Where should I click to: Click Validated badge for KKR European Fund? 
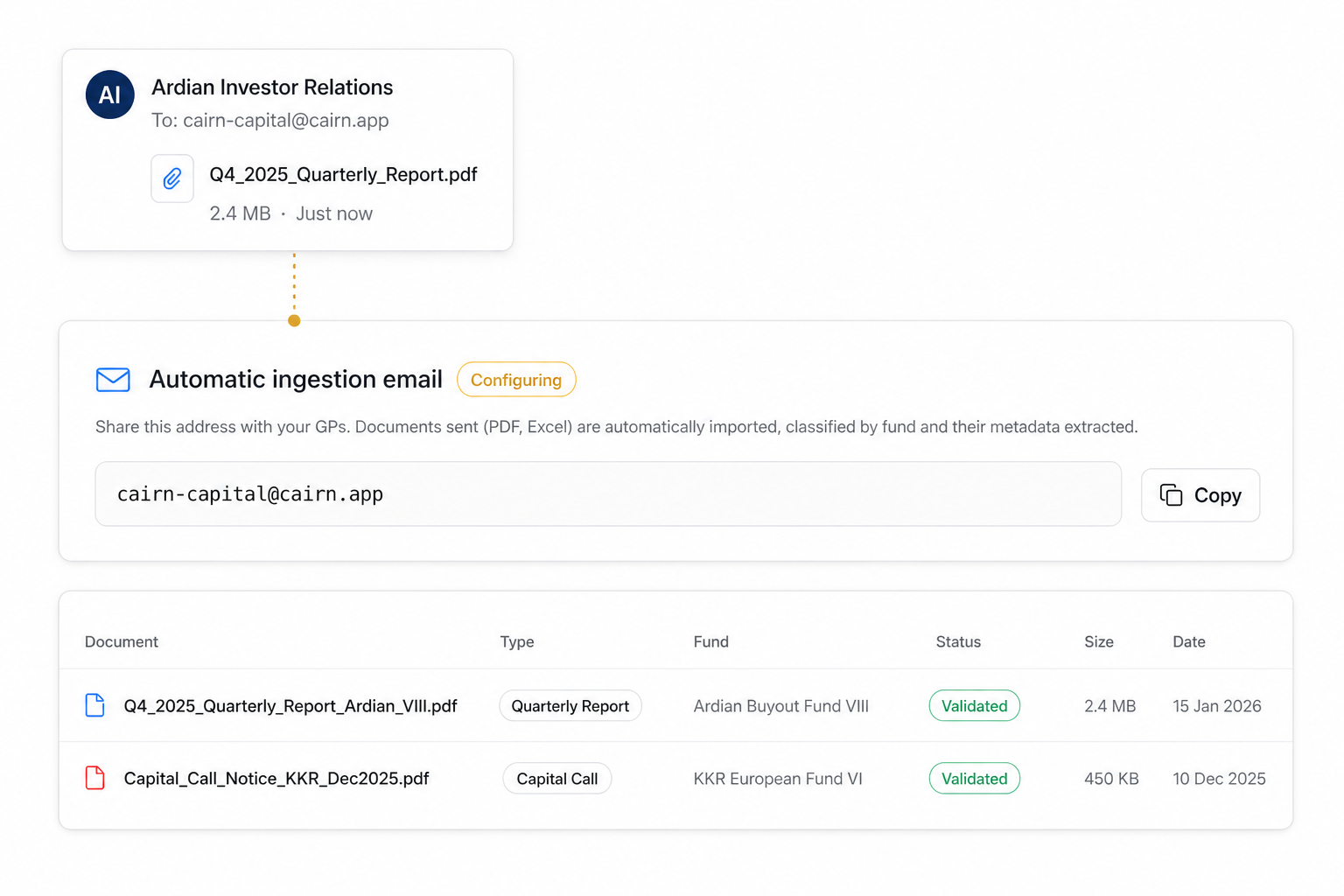(974, 779)
